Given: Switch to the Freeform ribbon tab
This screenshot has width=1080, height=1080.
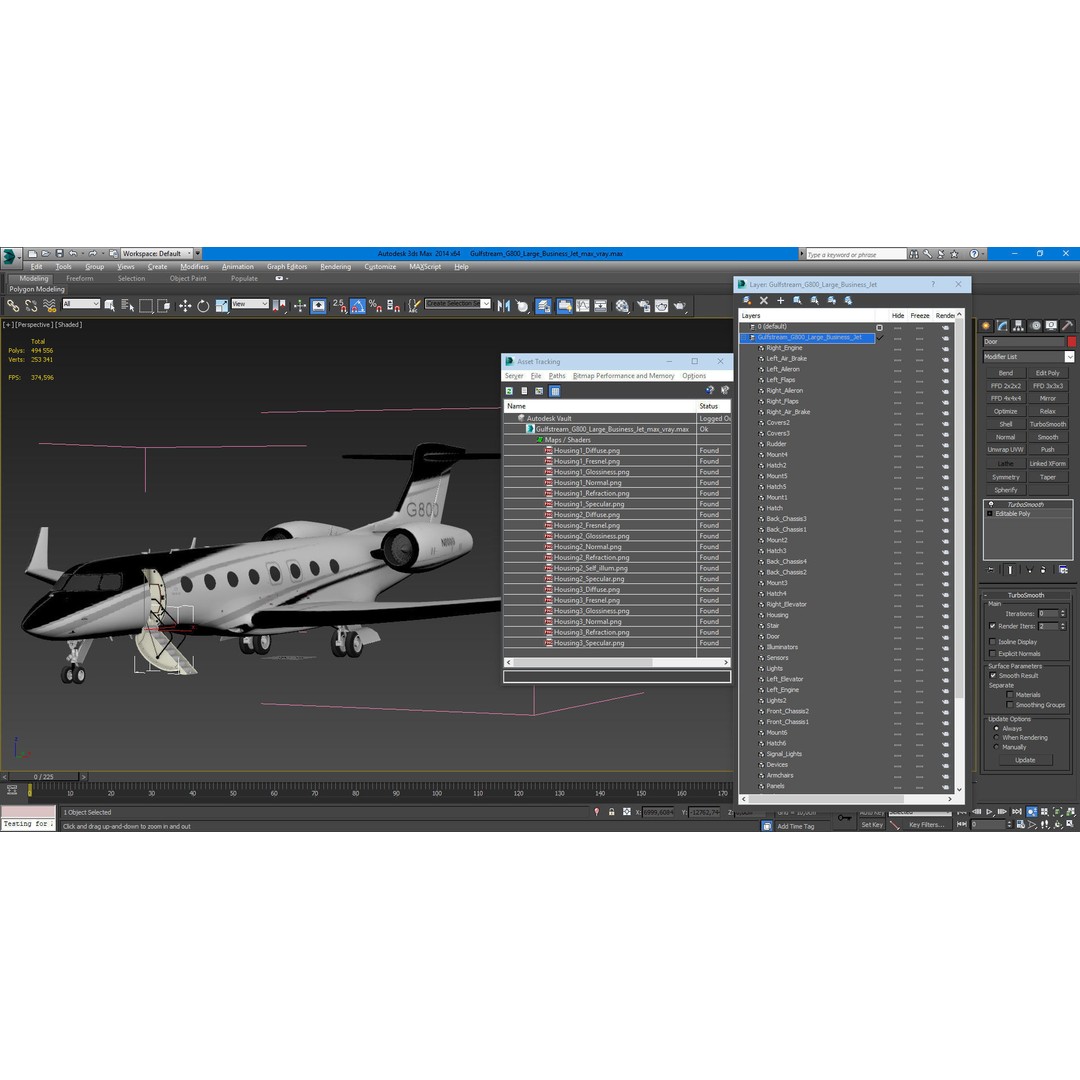Looking at the screenshot, I should point(80,279).
